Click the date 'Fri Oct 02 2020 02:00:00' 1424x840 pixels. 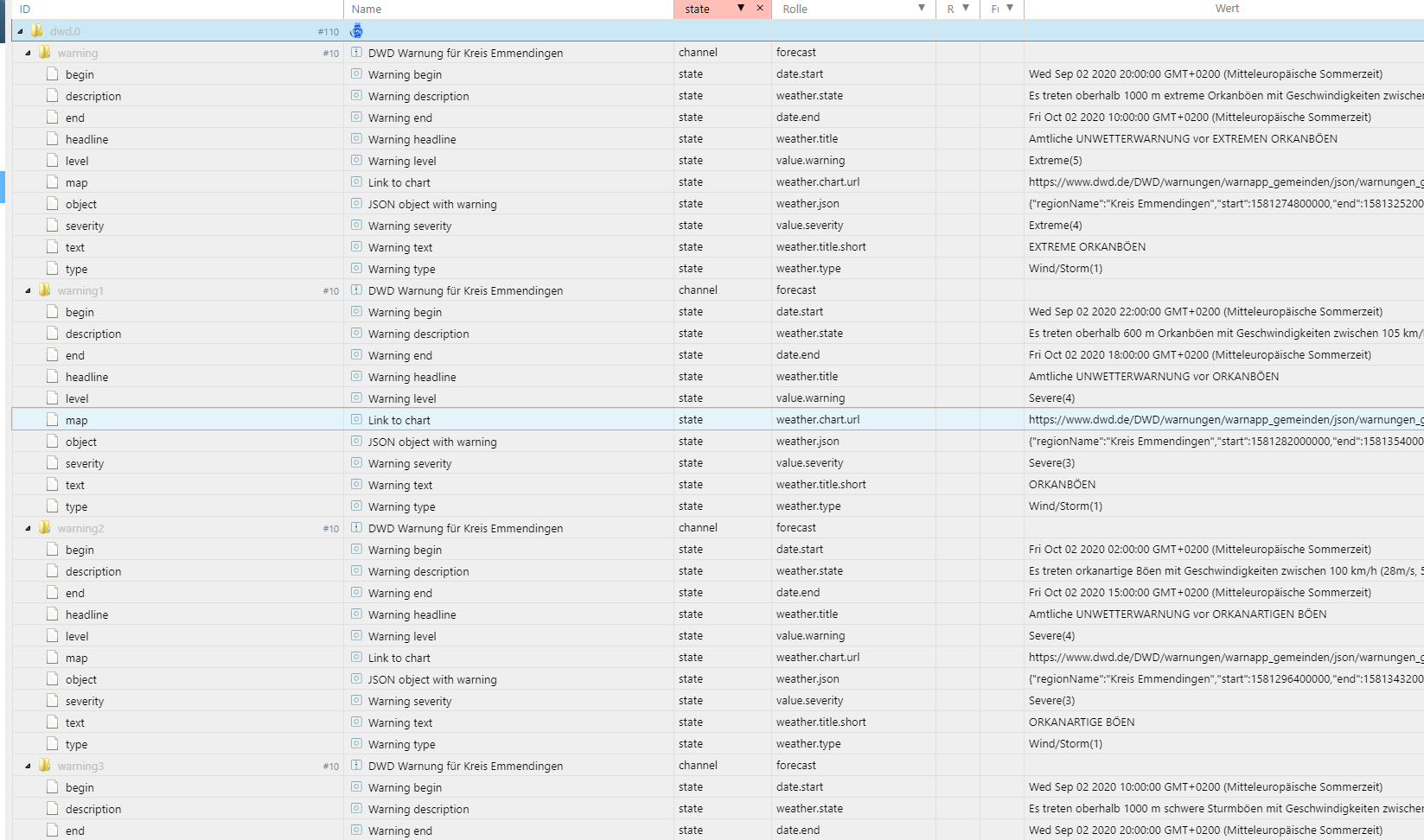click(x=1089, y=550)
